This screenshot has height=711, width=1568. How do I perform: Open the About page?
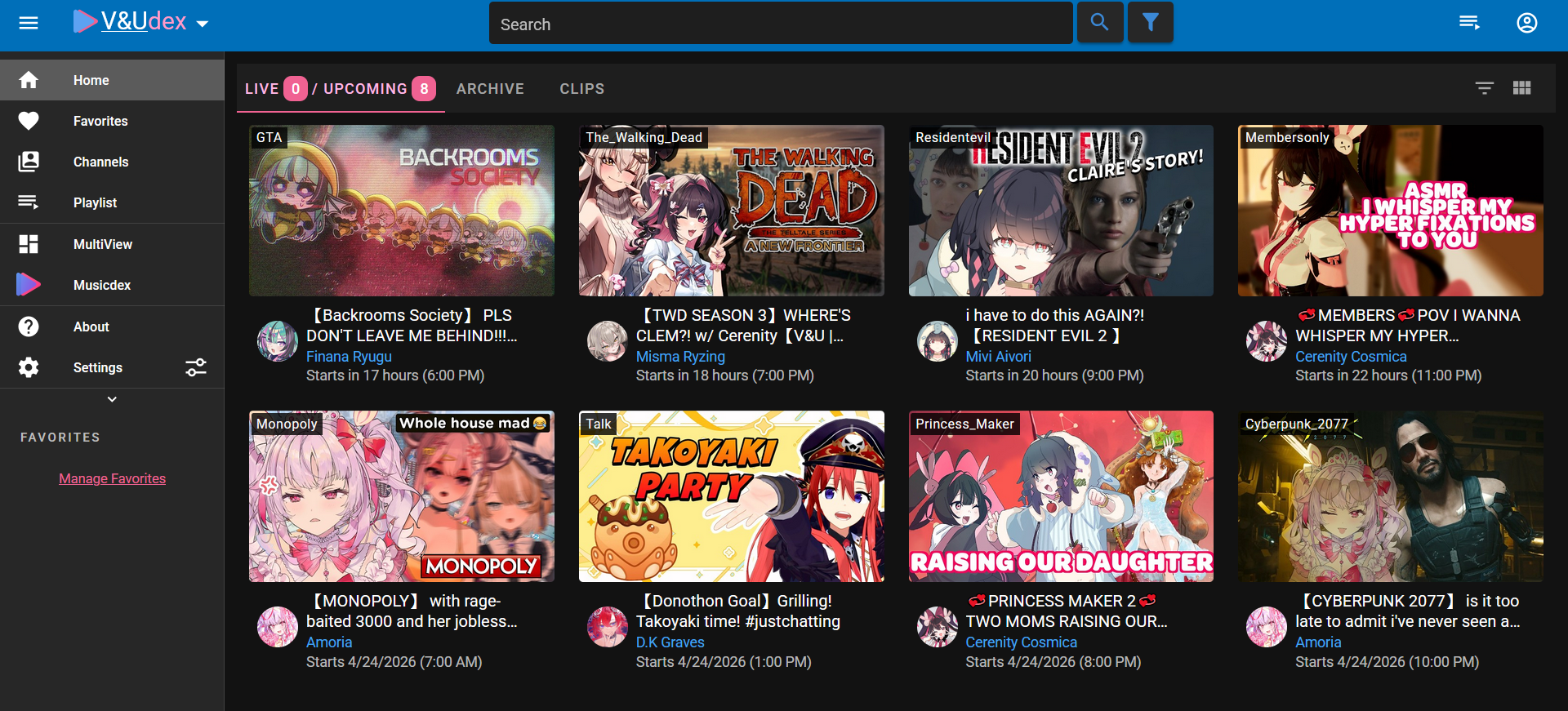pos(112,327)
